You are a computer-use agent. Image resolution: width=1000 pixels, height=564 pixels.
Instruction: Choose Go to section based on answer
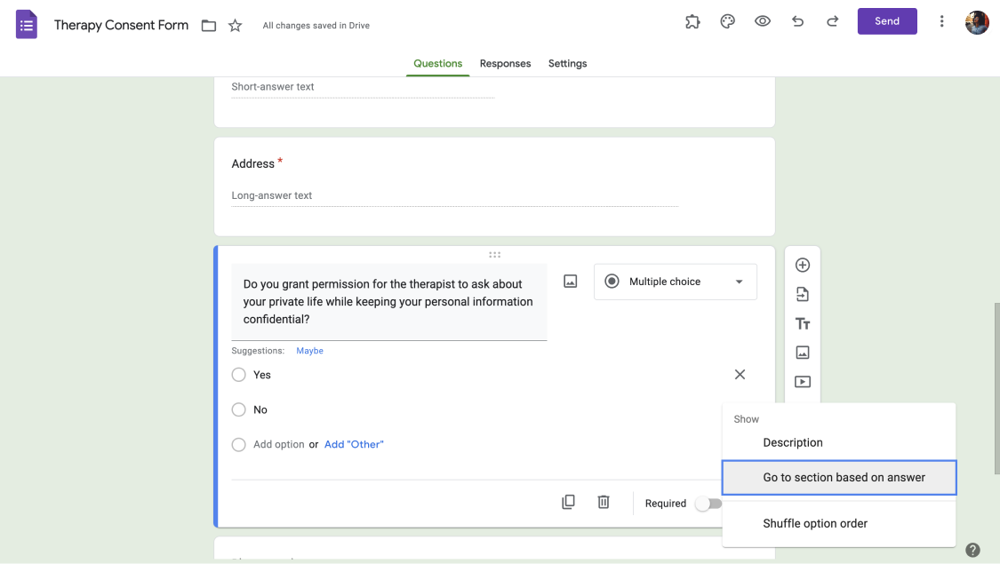point(839,478)
